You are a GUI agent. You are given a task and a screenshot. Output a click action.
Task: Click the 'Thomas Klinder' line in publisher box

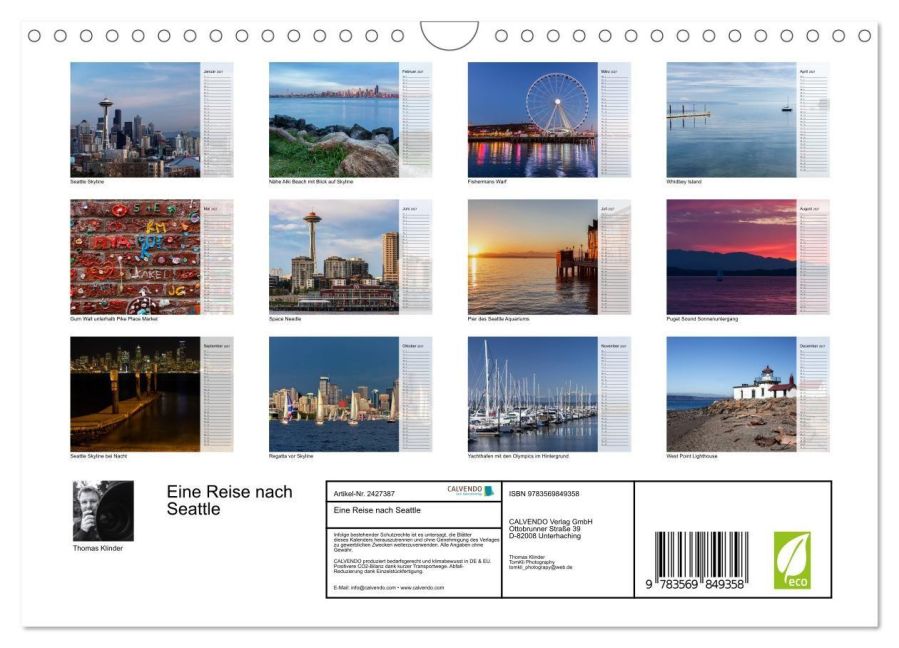pyautogui.click(x=526, y=557)
